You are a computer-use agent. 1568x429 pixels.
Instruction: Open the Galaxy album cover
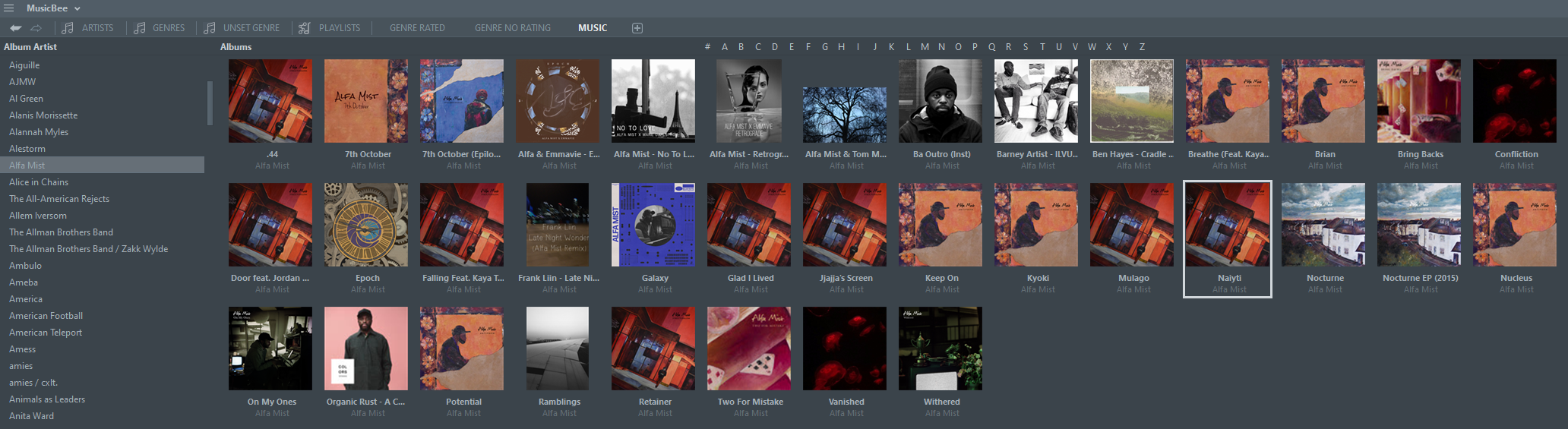click(x=653, y=225)
